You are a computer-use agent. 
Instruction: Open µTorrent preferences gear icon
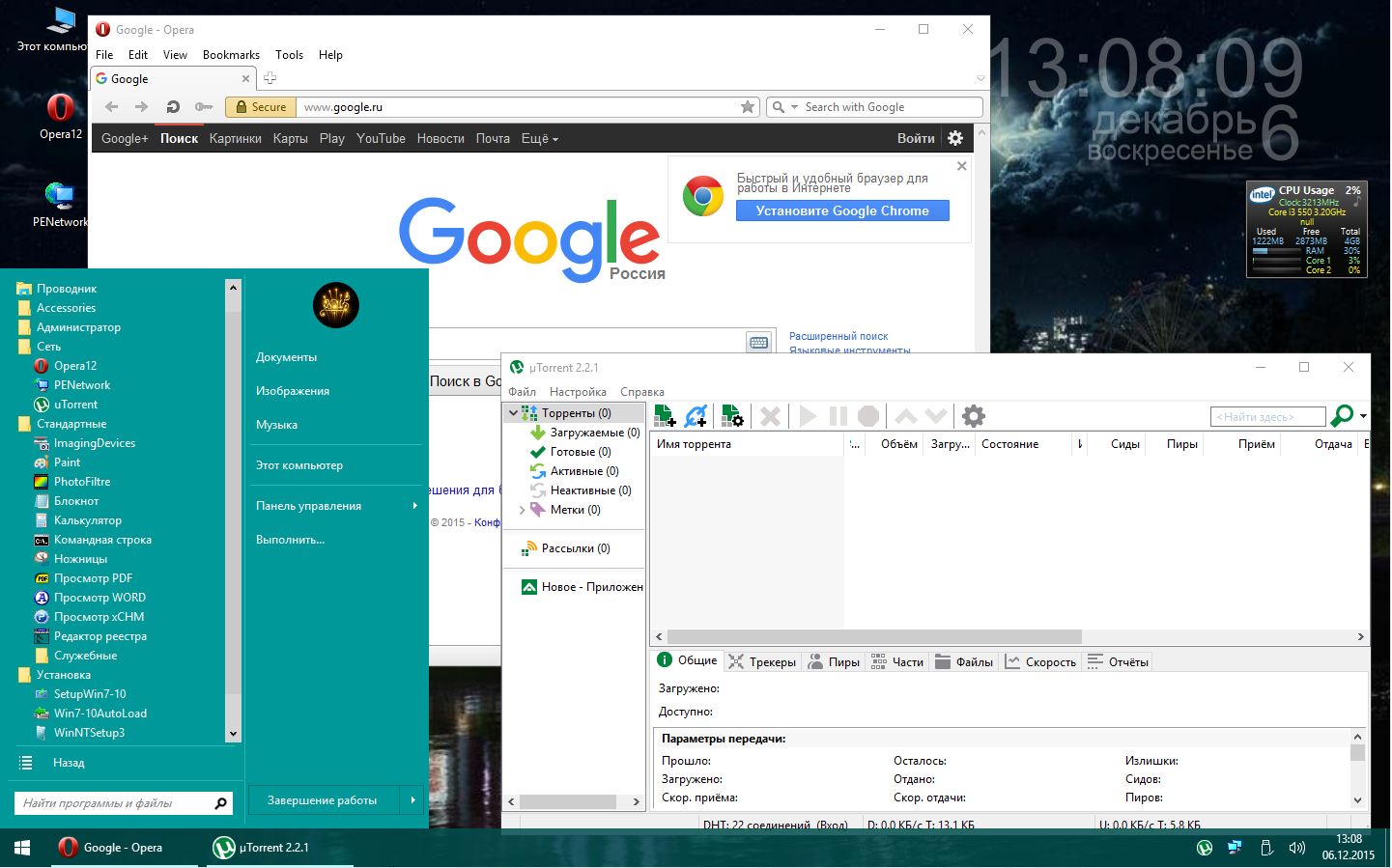point(974,416)
